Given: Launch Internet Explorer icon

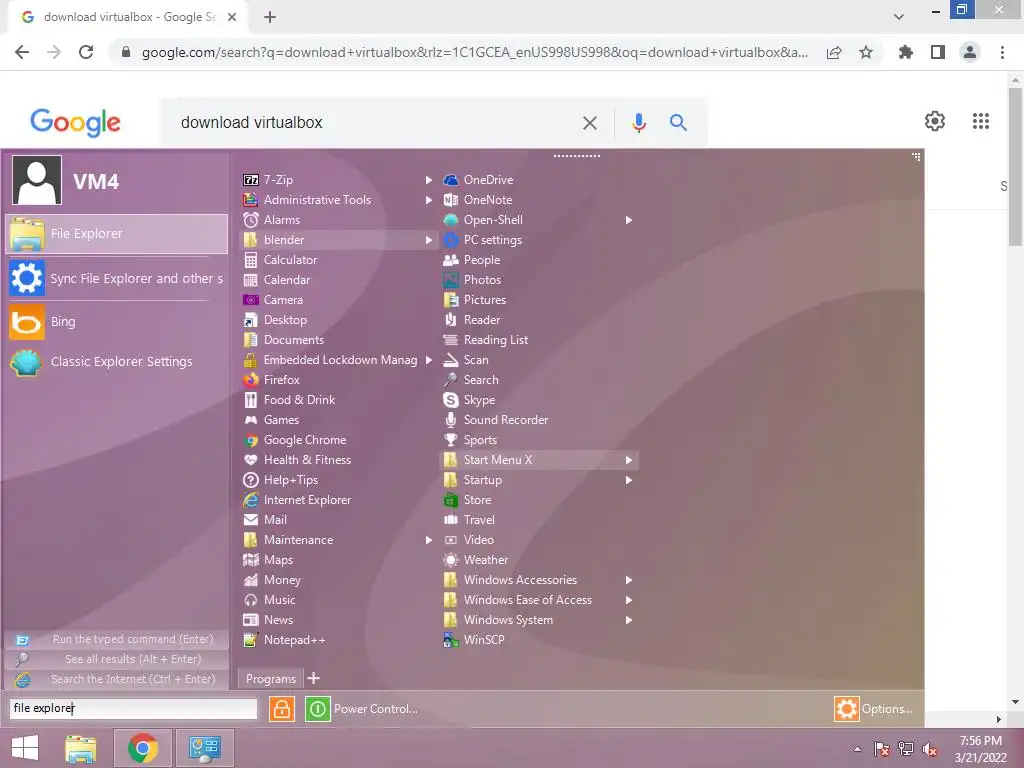Looking at the screenshot, I should click(251, 500).
